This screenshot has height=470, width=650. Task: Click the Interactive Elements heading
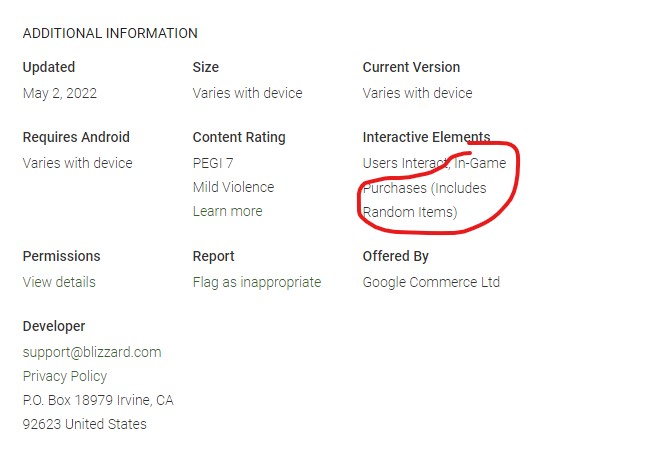coord(426,137)
